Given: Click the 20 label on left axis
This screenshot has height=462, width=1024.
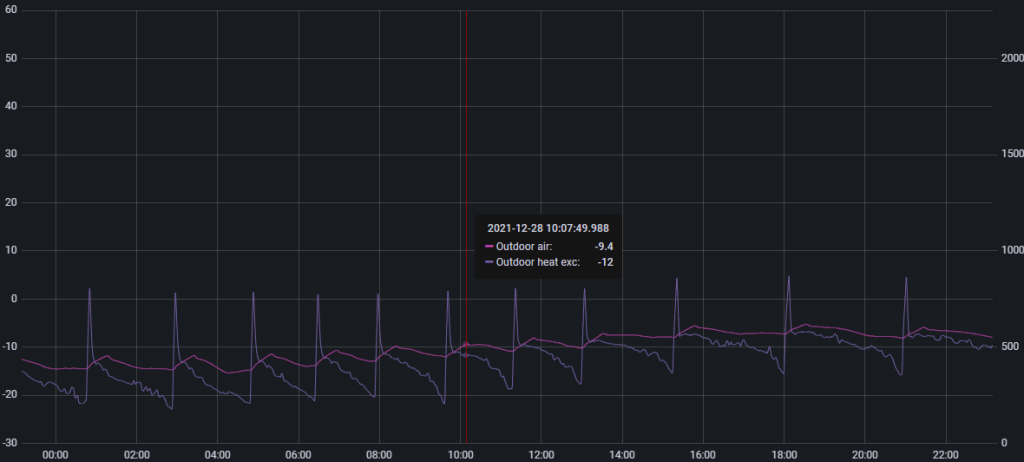Looking at the screenshot, I should [13, 202].
